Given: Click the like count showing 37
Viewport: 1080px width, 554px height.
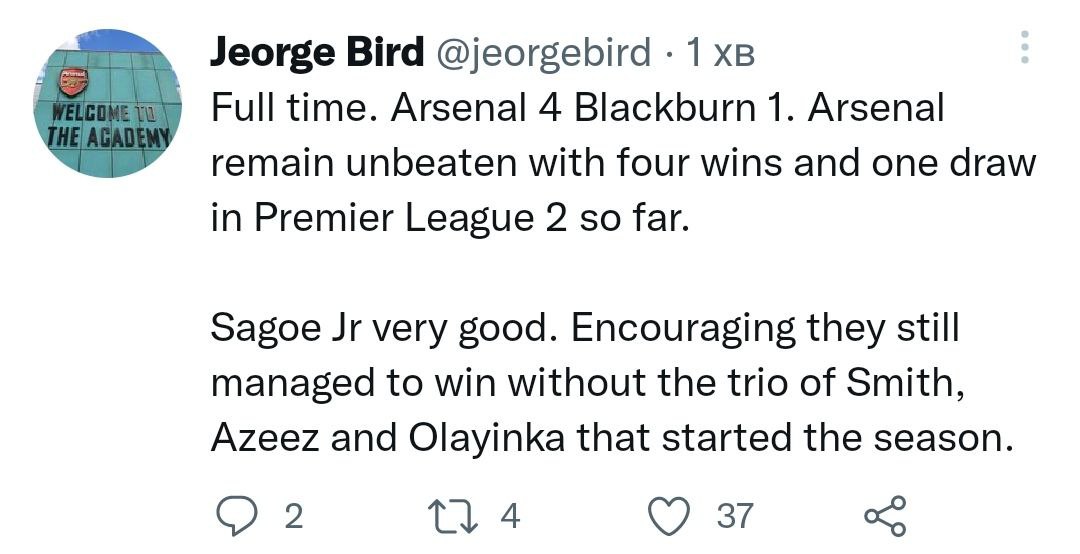Looking at the screenshot, I should [x=735, y=516].
